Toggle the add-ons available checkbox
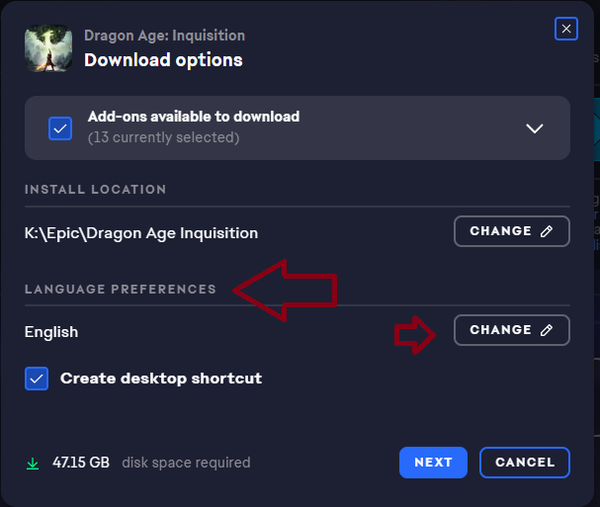The height and width of the screenshot is (507, 600). (x=60, y=128)
